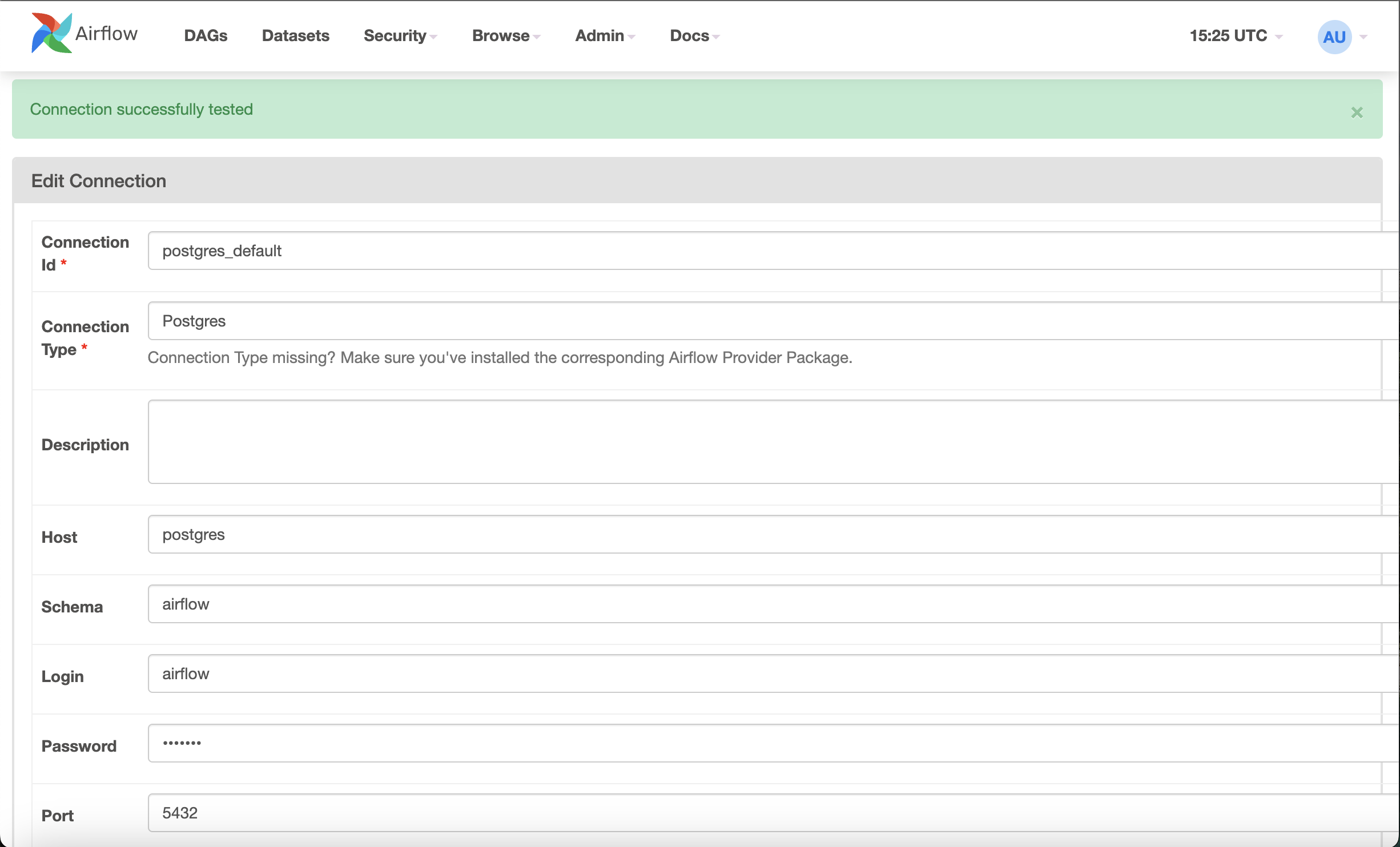Click the 'Connection successfully tested' message

click(141, 109)
